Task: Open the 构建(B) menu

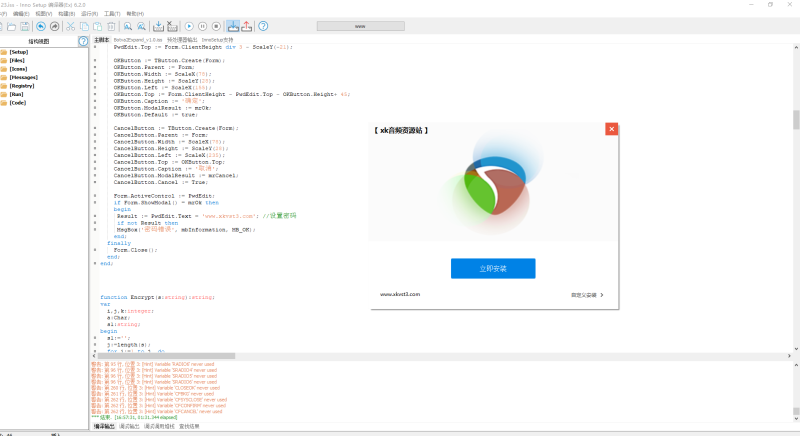Action: pos(67,14)
